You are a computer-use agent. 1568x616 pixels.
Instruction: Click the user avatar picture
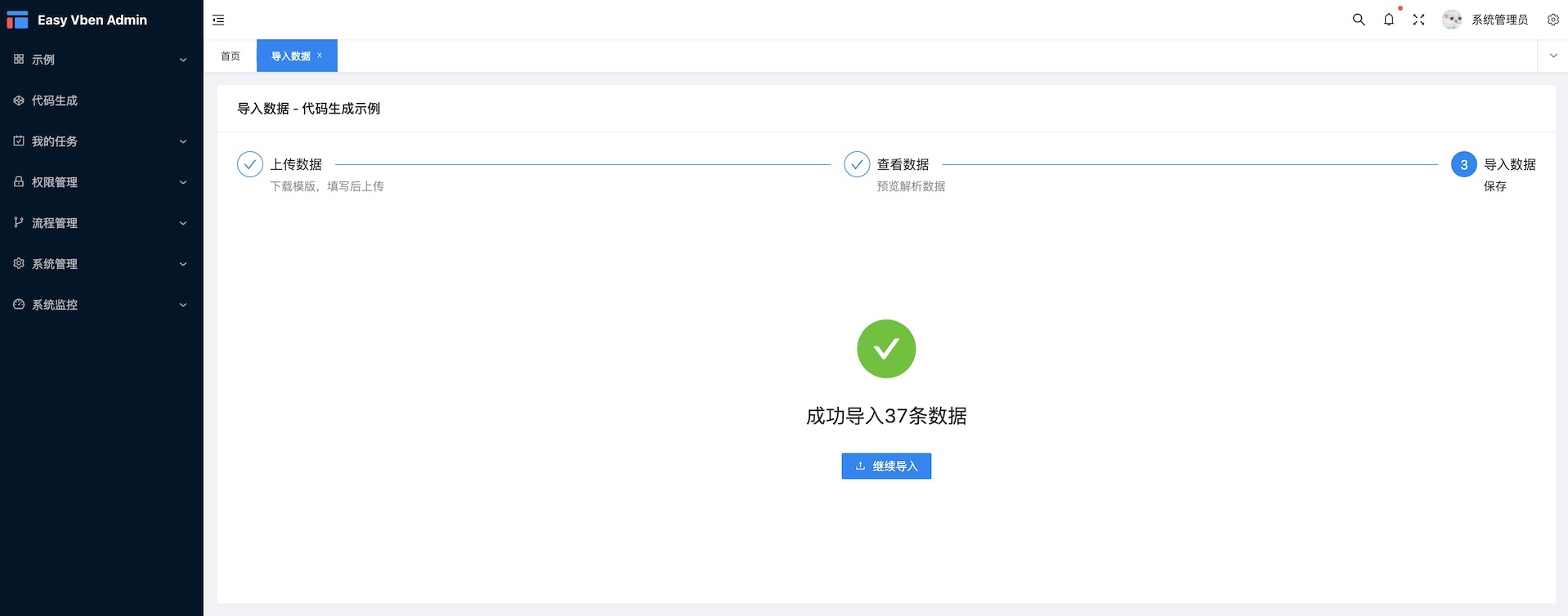pyautogui.click(x=1452, y=20)
